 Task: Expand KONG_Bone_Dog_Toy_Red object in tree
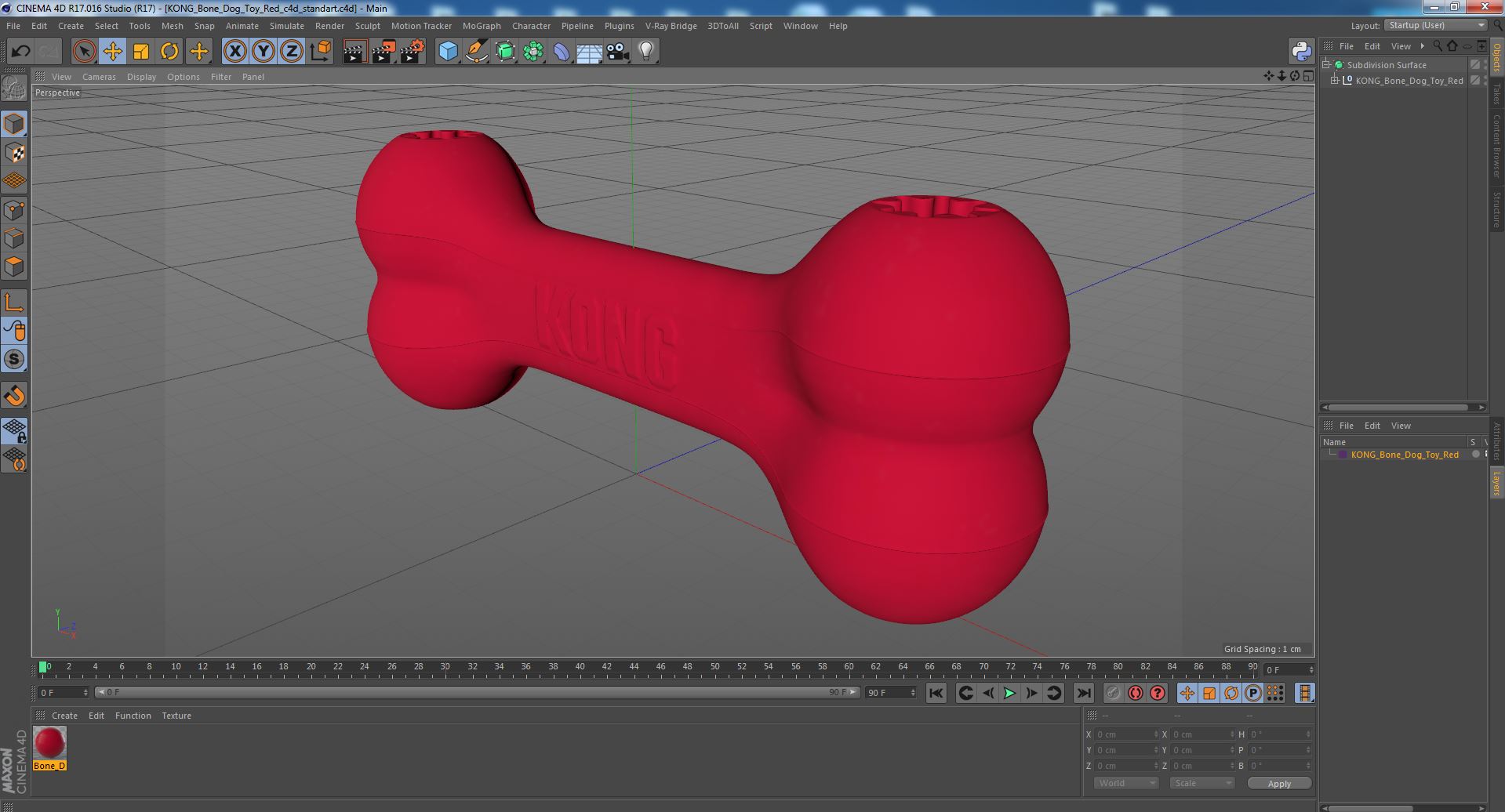pos(1335,81)
